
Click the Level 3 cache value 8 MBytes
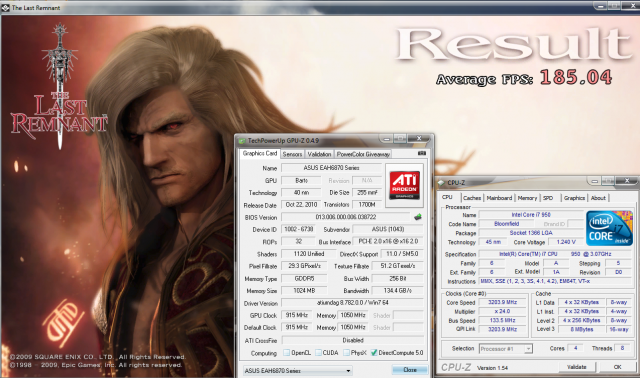582,329
